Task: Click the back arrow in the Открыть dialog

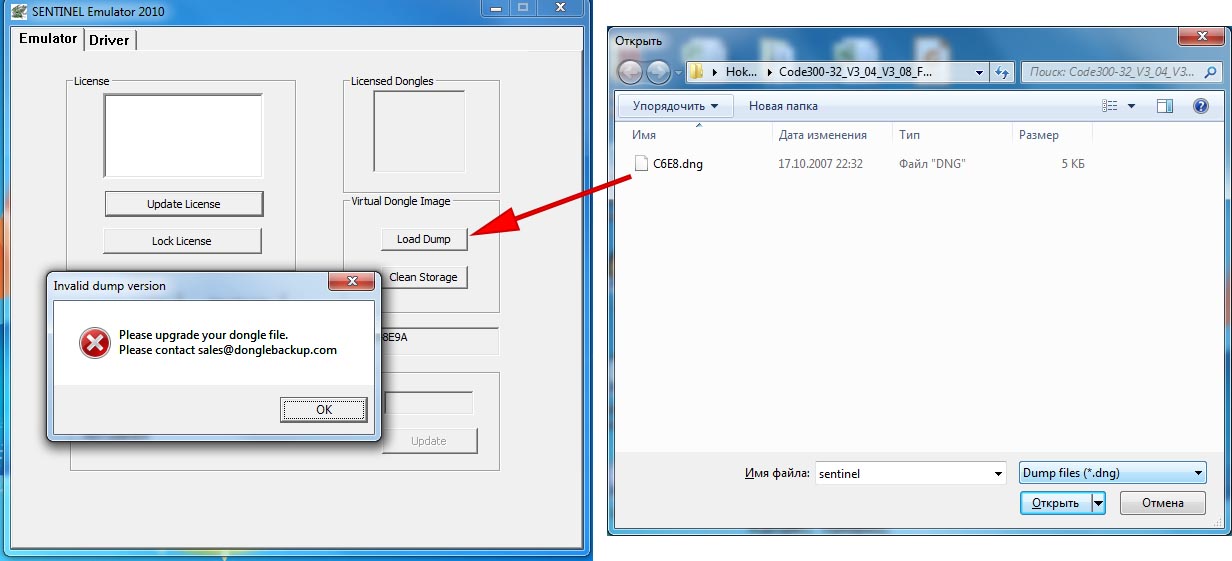Action: (x=630, y=72)
